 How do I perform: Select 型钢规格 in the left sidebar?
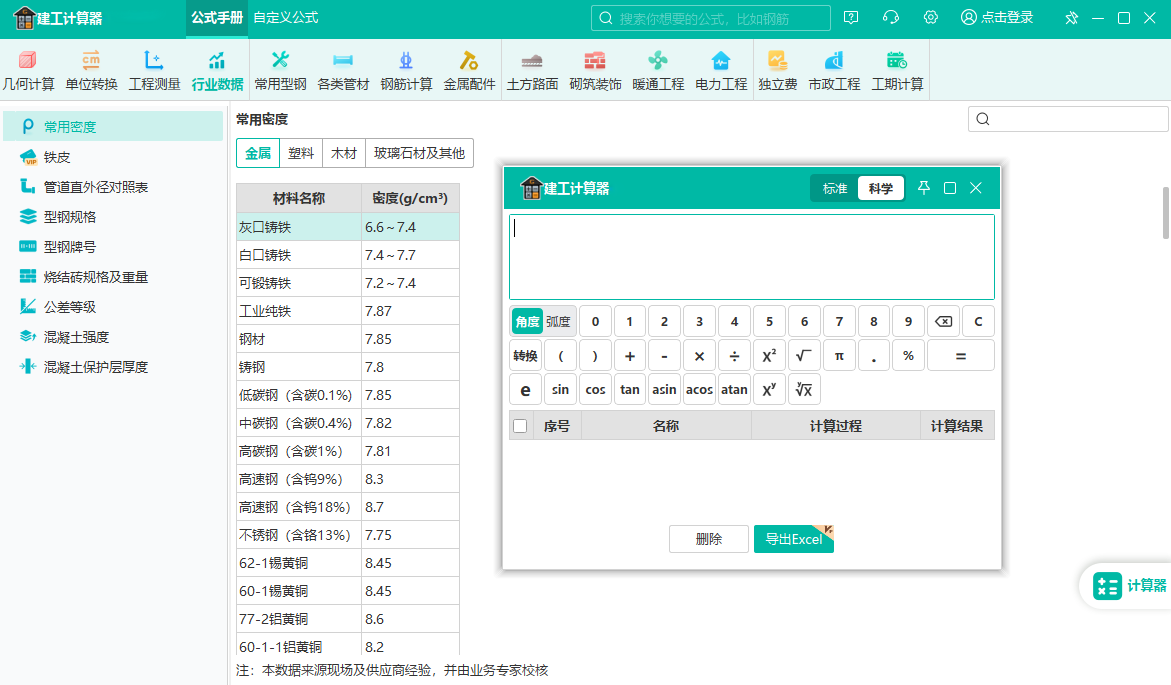click(70, 217)
